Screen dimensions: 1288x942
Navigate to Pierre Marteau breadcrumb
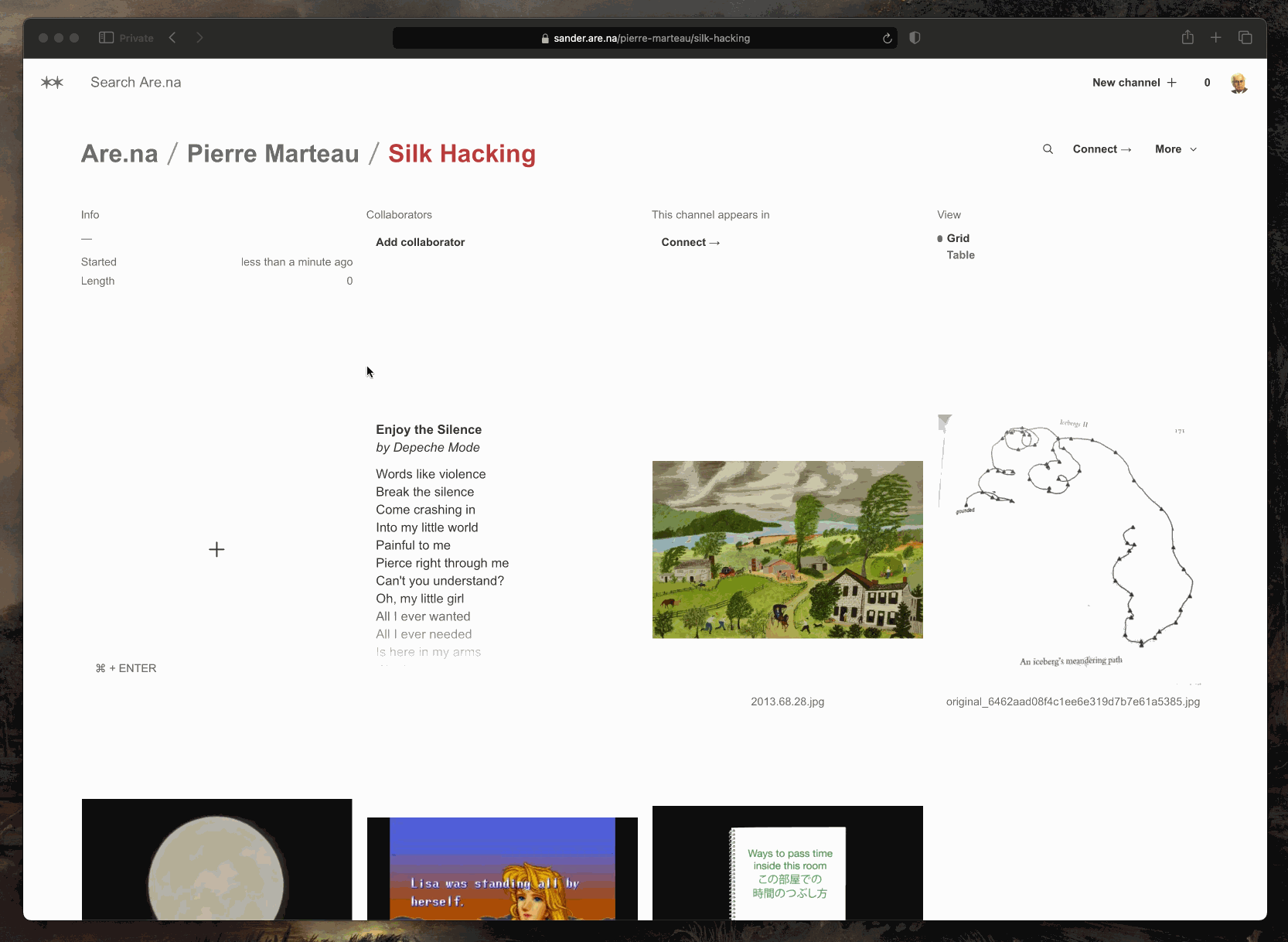coord(273,154)
